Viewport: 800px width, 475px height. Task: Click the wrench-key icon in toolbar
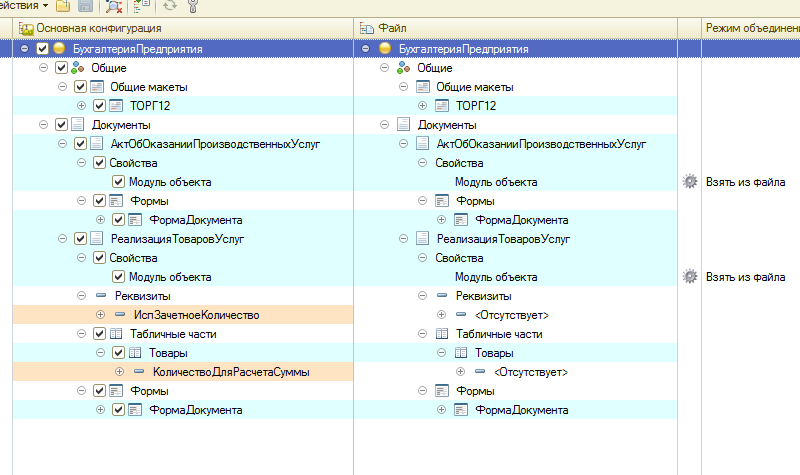193,7
